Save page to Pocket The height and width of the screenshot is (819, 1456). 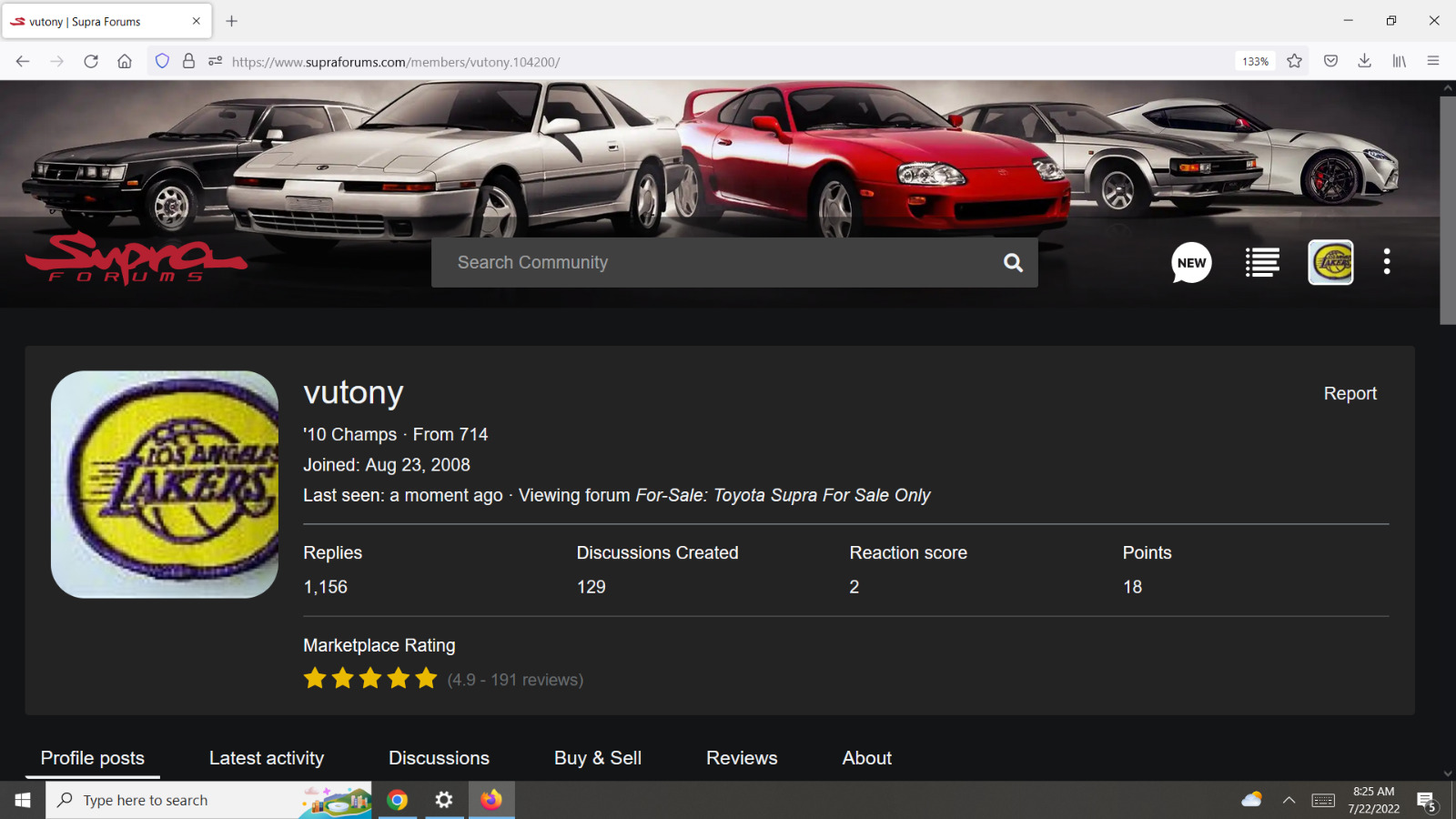click(1330, 61)
